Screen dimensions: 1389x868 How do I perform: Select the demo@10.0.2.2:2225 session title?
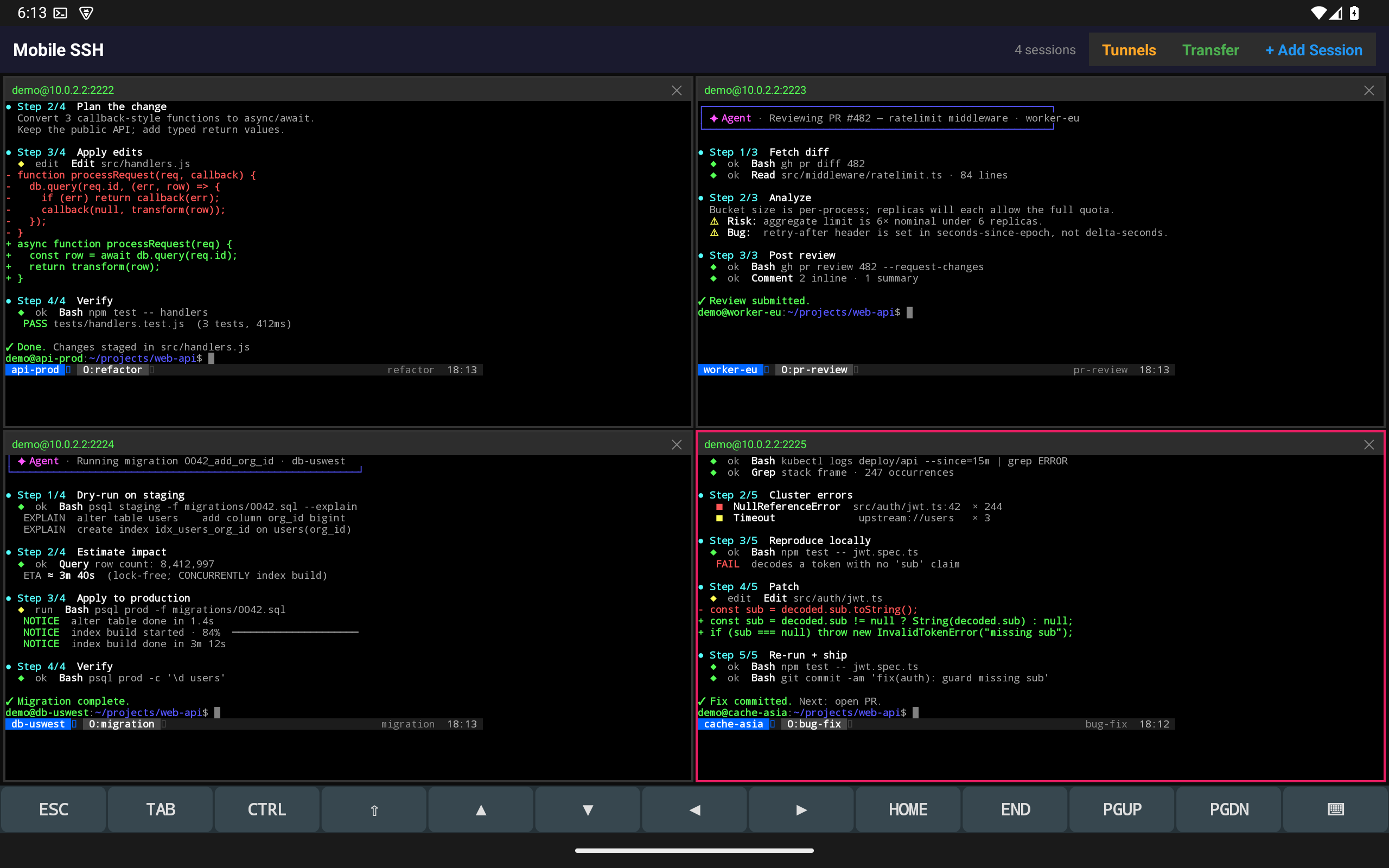(755, 444)
